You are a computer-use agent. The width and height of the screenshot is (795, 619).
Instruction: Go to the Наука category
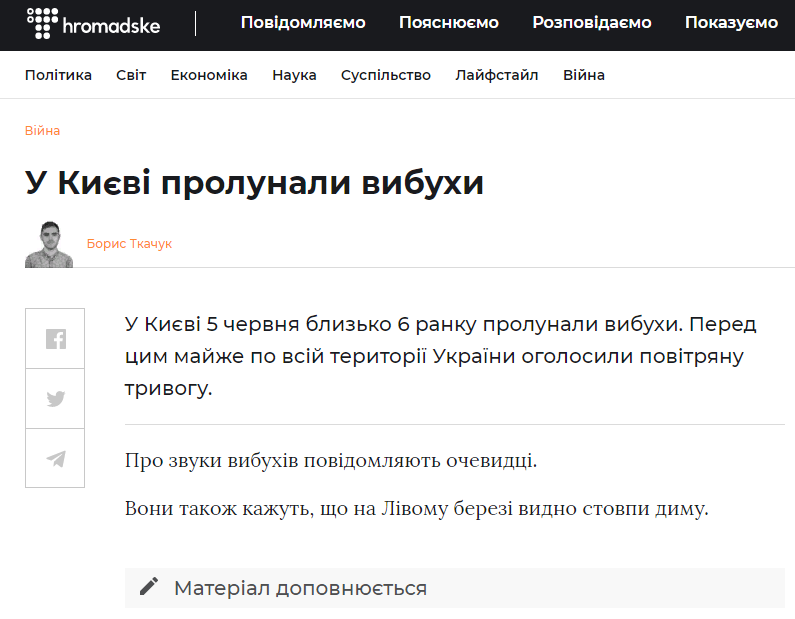pyautogui.click(x=294, y=75)
